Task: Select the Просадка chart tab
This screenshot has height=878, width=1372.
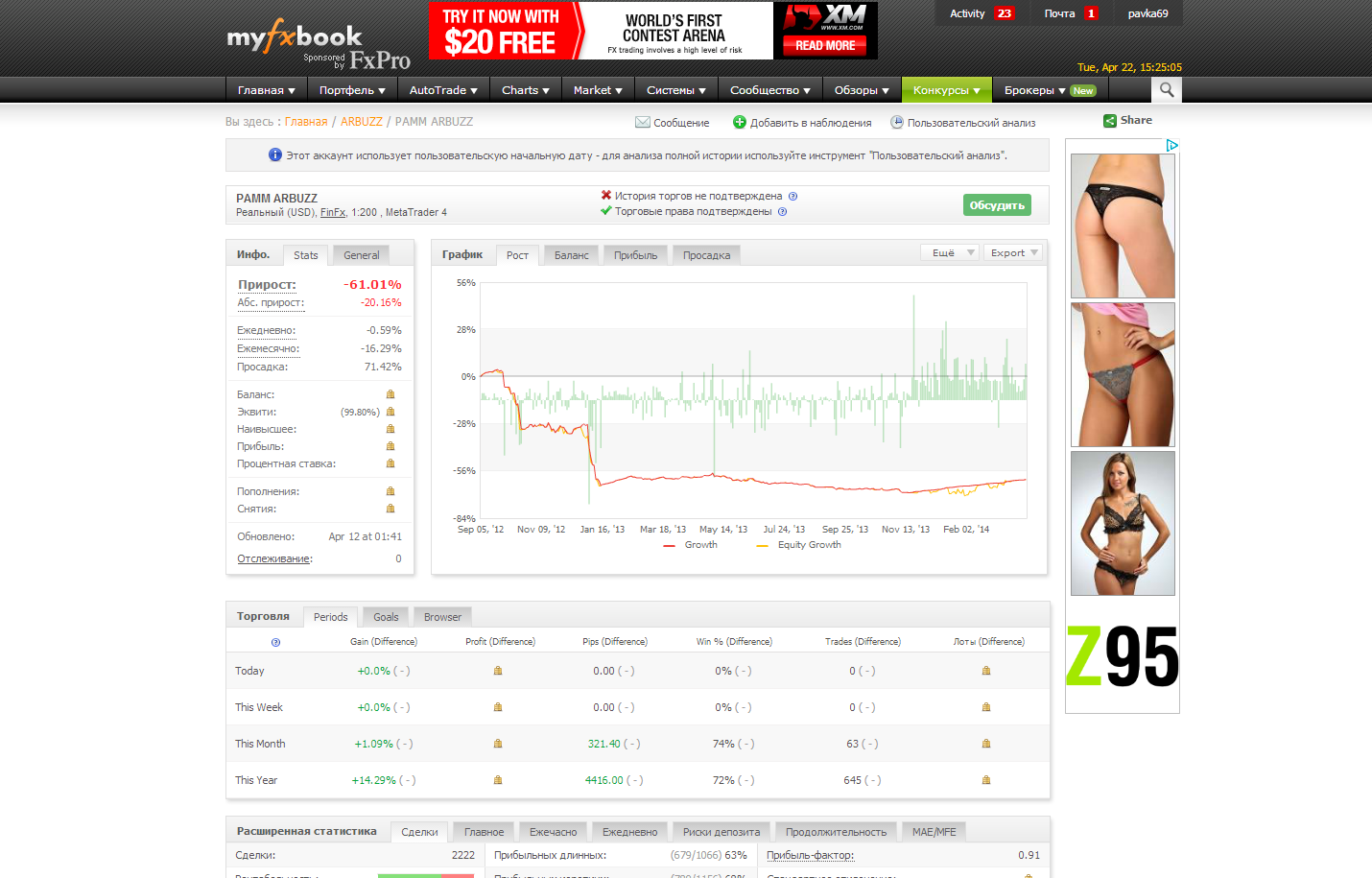Action: point(707,255)
